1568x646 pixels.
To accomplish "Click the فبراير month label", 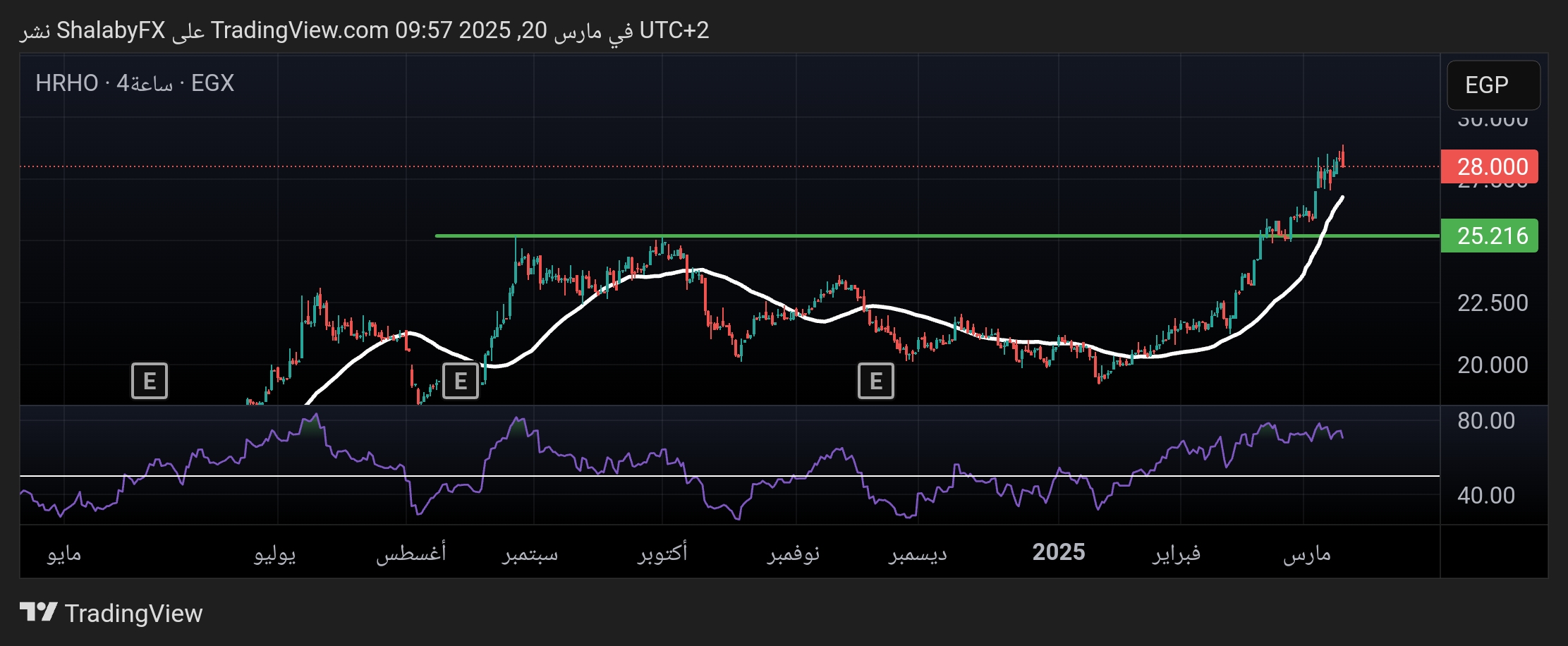I will 1177,553.
